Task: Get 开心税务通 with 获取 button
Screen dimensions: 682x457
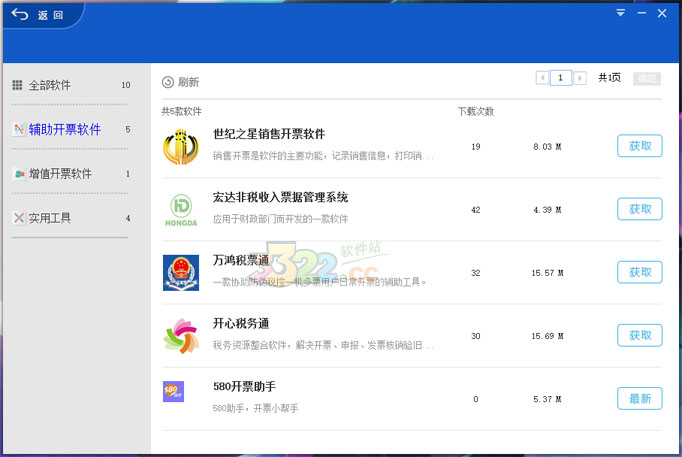Action: point(640,335)
